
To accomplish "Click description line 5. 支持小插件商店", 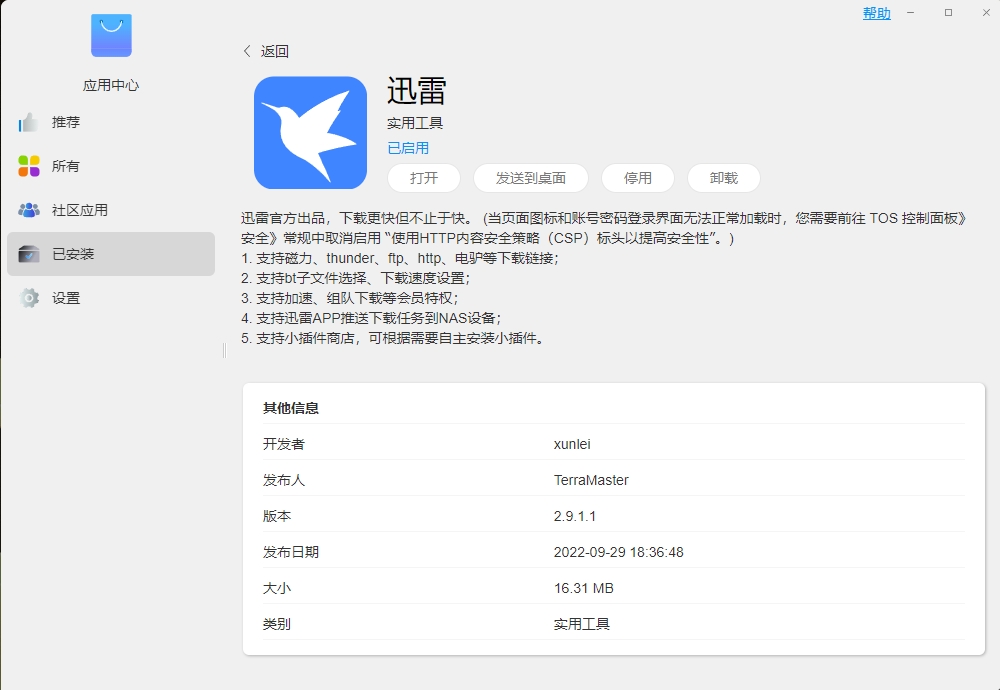I will 393,338.
